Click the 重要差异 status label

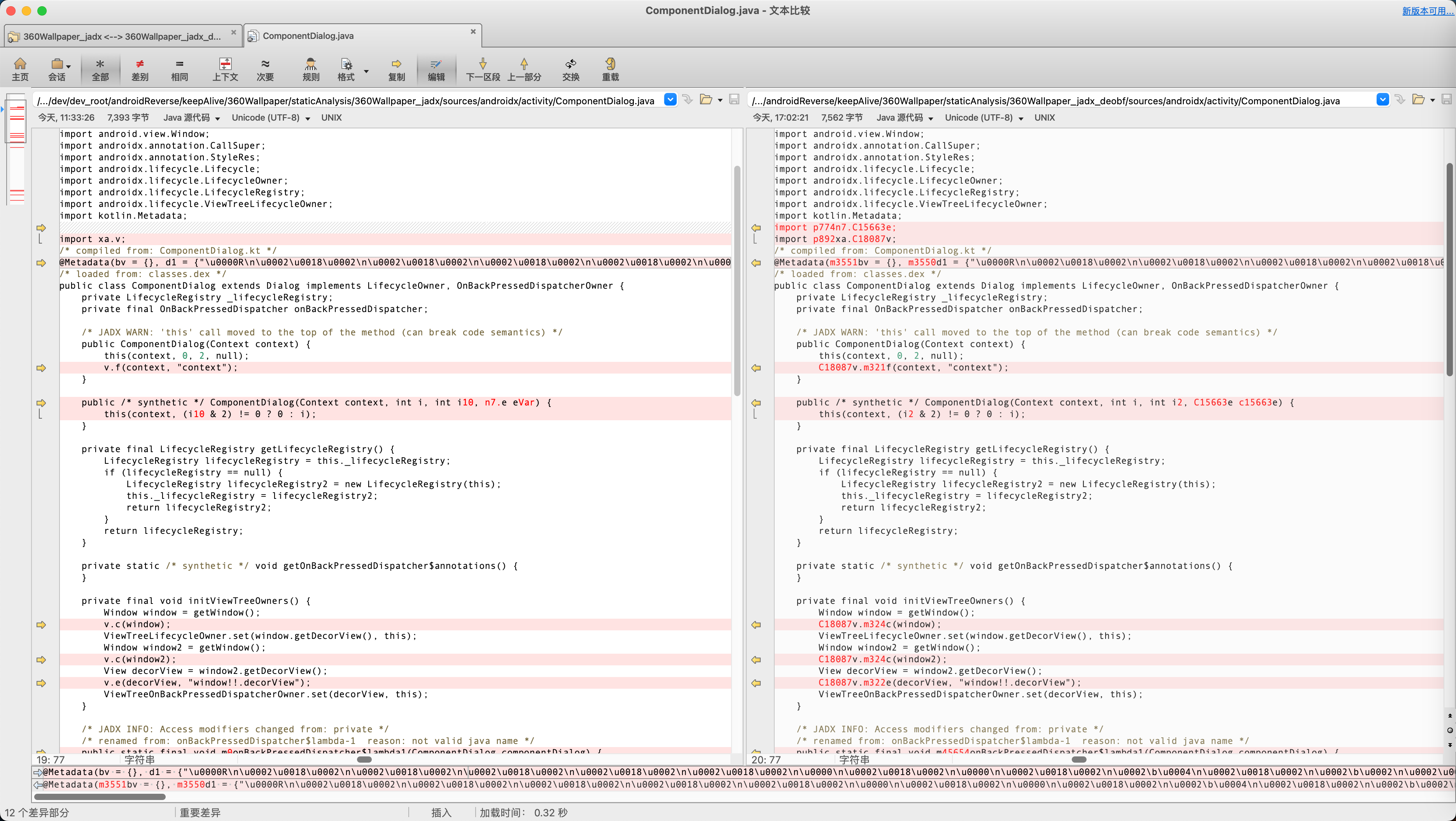click(200, 812)
